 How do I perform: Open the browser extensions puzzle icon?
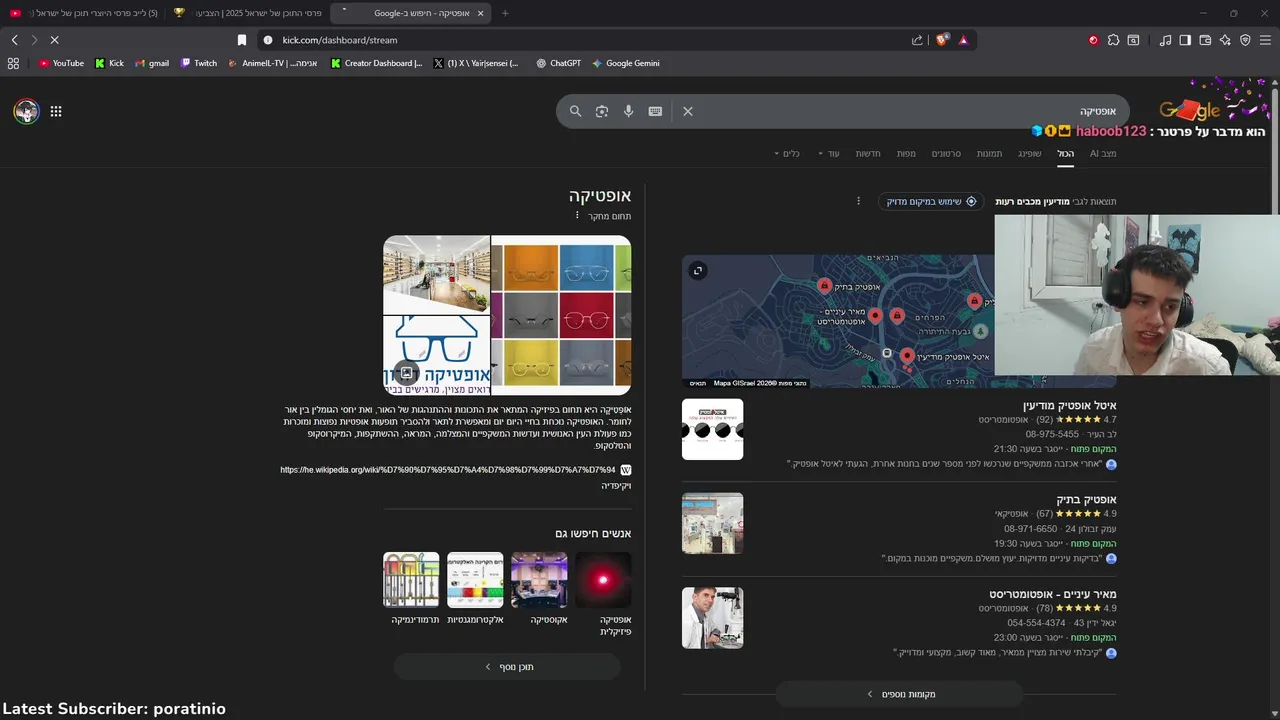[x=1113, y=40]
